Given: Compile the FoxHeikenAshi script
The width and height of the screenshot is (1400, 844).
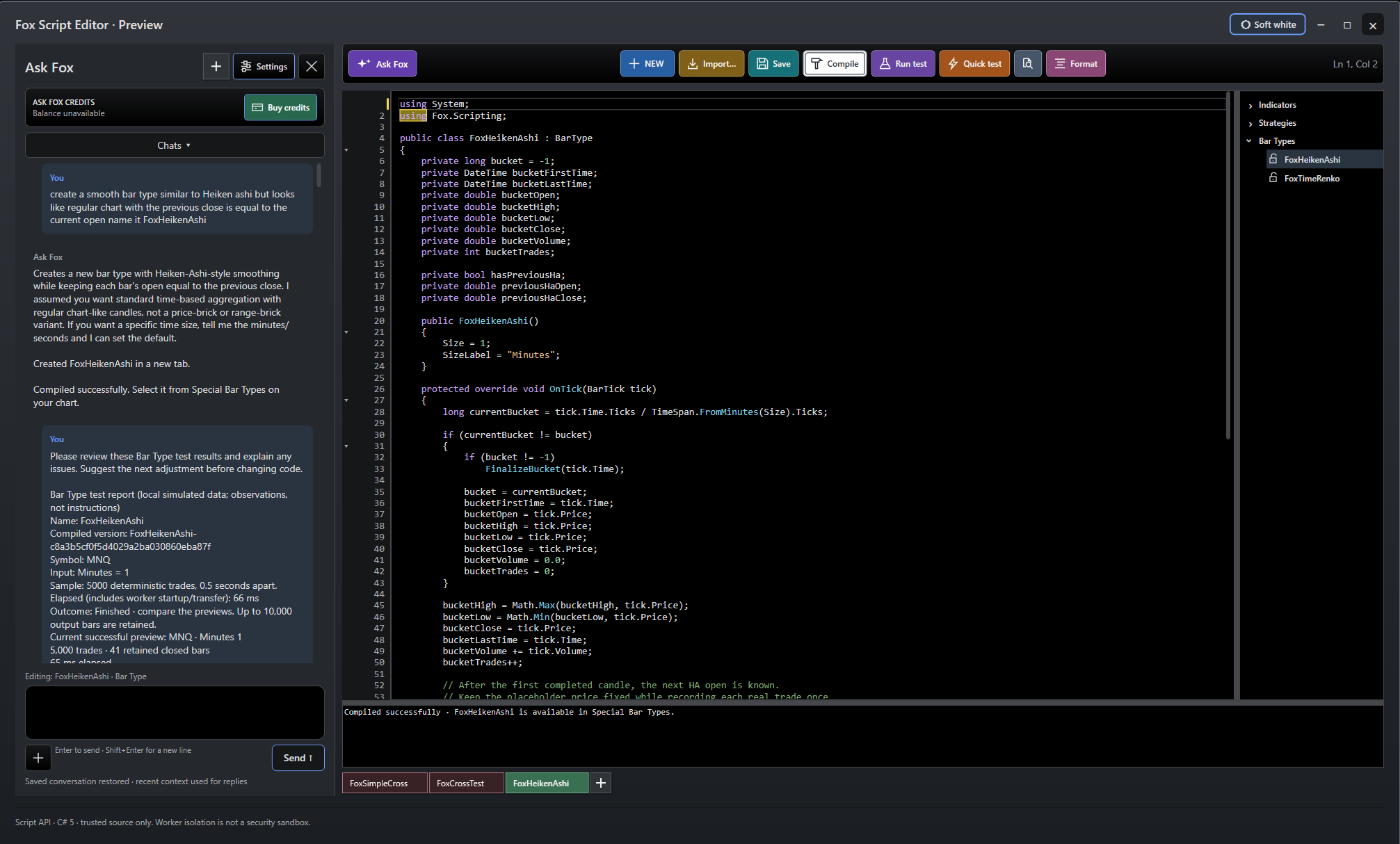Looking at the screenshot, I should click(x=835, y=64).
